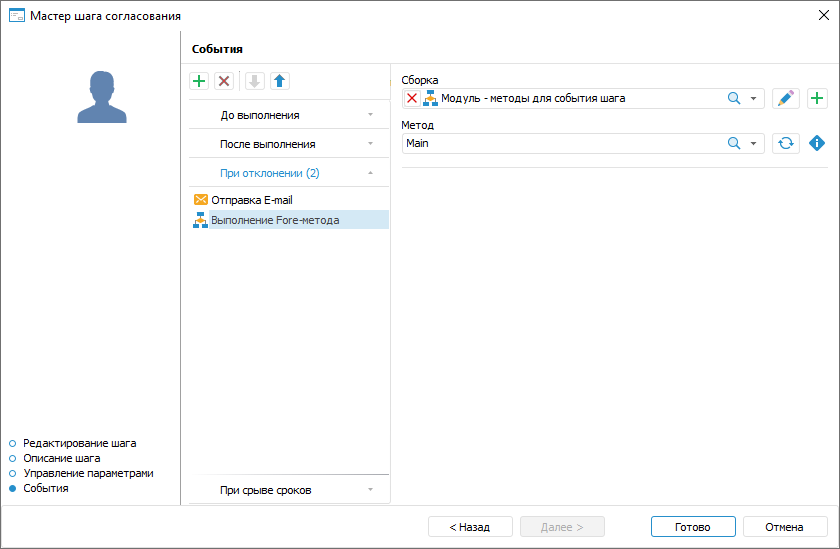Click the red X delete event icon
Viewport: 840px width, 549px height.
(x=224, y=81)
